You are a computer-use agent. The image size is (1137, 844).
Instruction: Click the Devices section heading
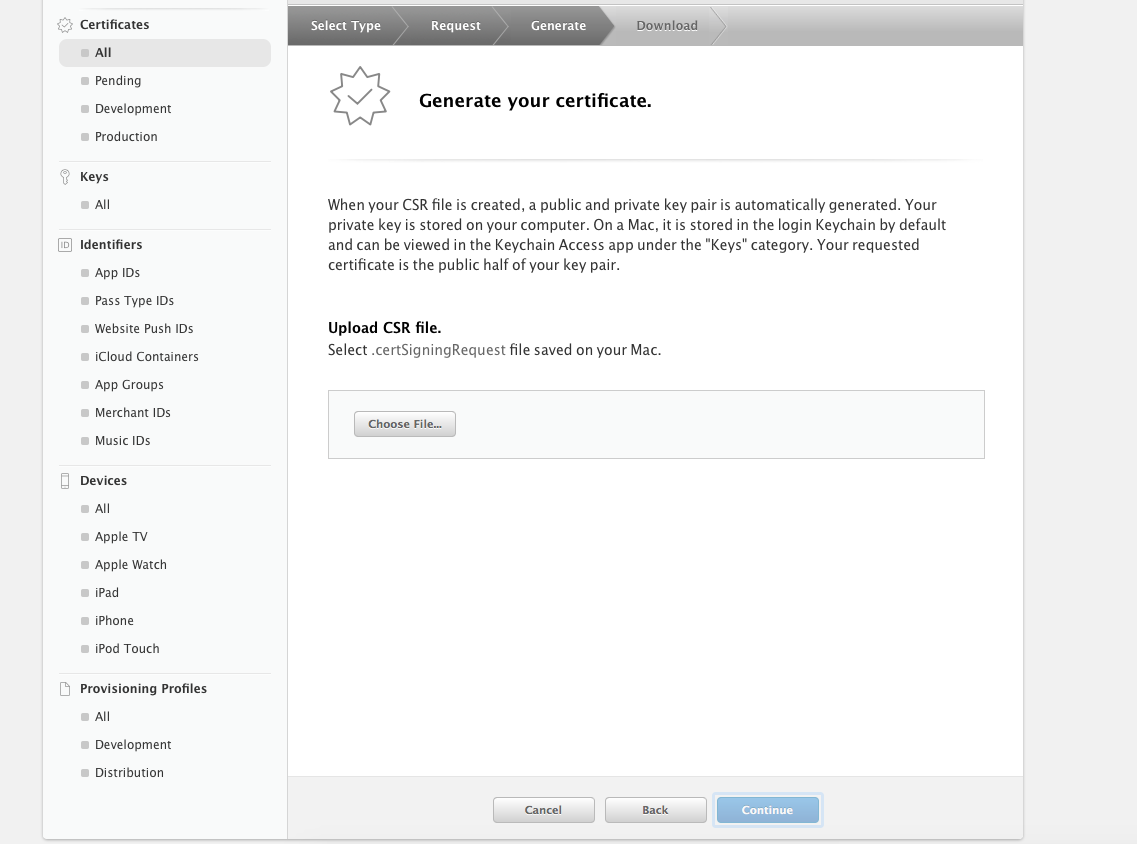[x=103, y=481]
